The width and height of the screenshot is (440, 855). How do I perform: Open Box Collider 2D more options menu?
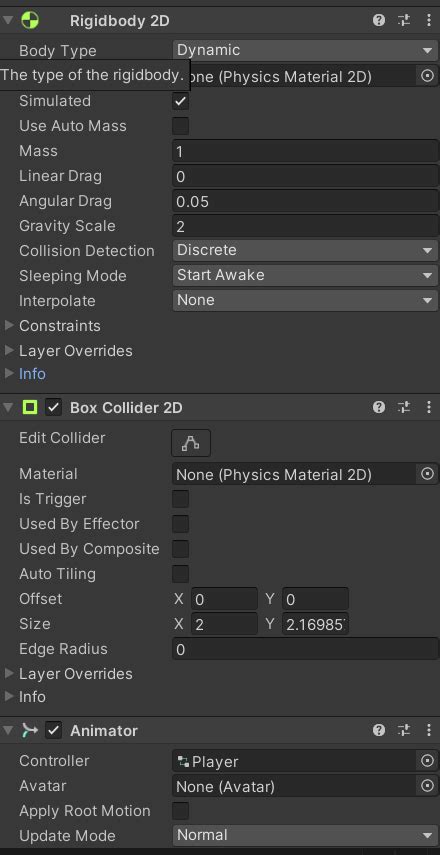pyautogui.click(x=429, y=407)
